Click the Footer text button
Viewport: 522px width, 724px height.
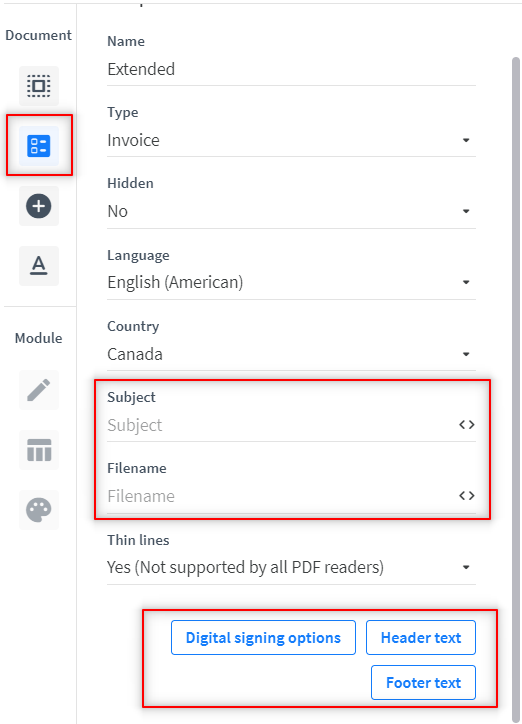click(423, 682)
